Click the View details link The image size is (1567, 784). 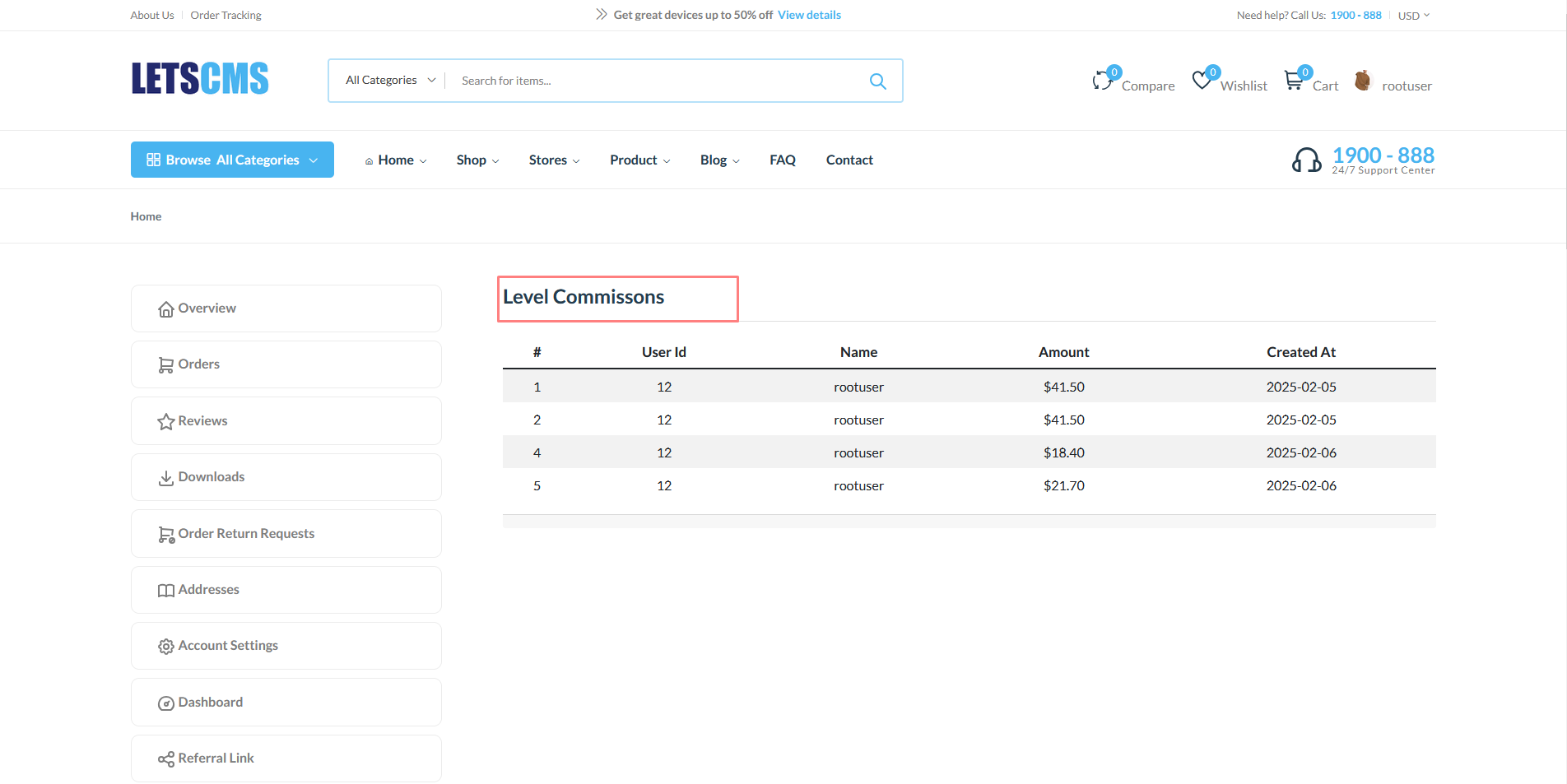(809, 15)
